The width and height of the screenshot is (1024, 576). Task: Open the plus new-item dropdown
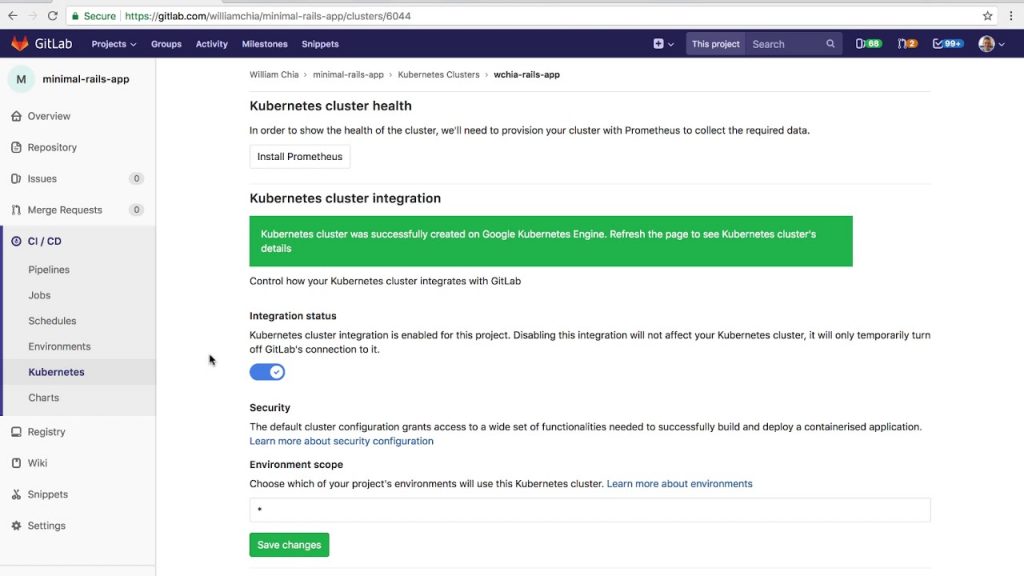(663, 44)
